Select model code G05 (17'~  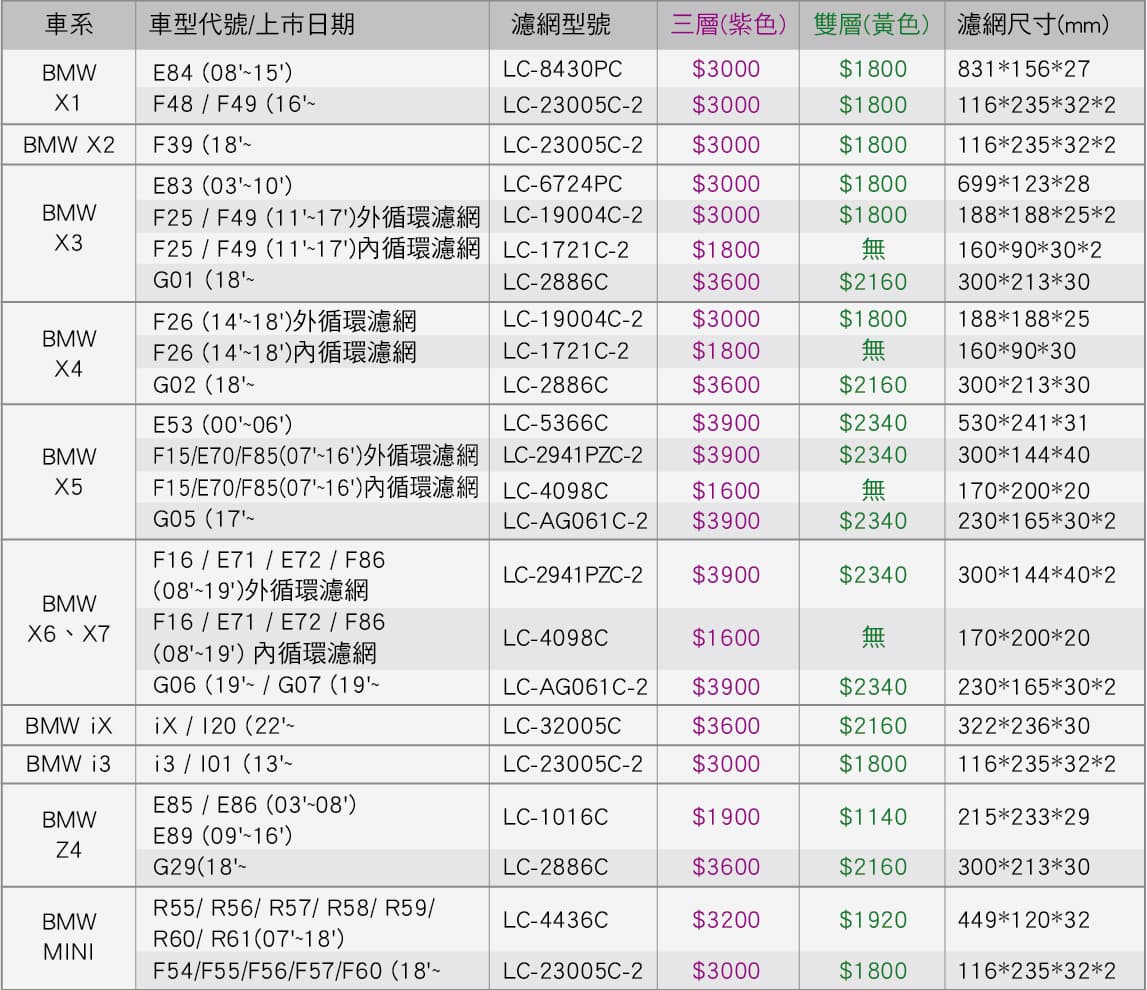coord(203,519)
